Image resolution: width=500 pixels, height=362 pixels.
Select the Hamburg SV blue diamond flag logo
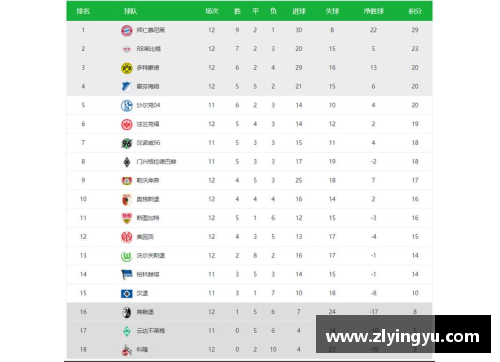tap(127, 293)
